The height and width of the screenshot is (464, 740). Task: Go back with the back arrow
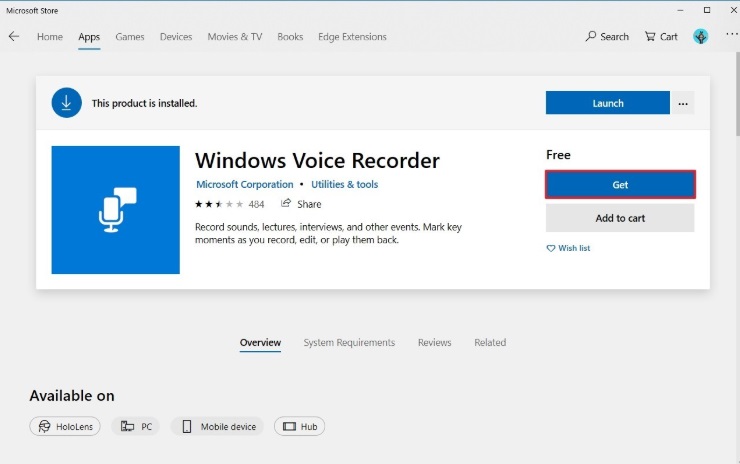14,36
